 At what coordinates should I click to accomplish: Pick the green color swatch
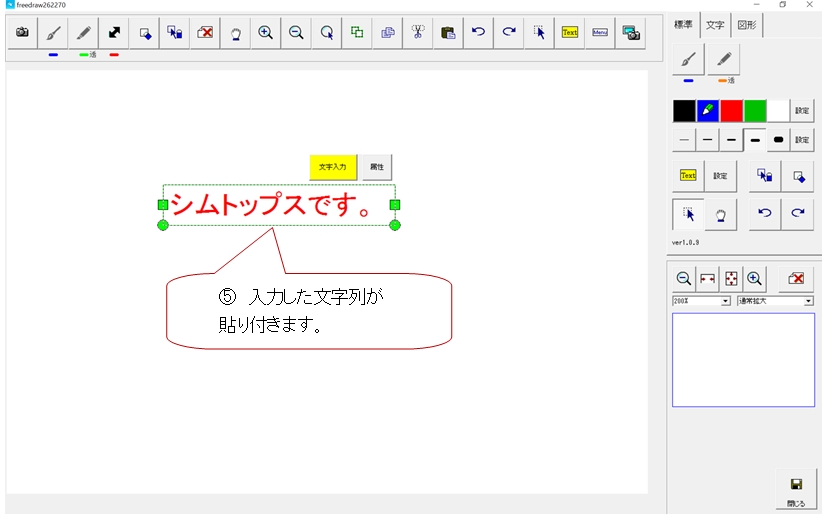click(755, 111)
